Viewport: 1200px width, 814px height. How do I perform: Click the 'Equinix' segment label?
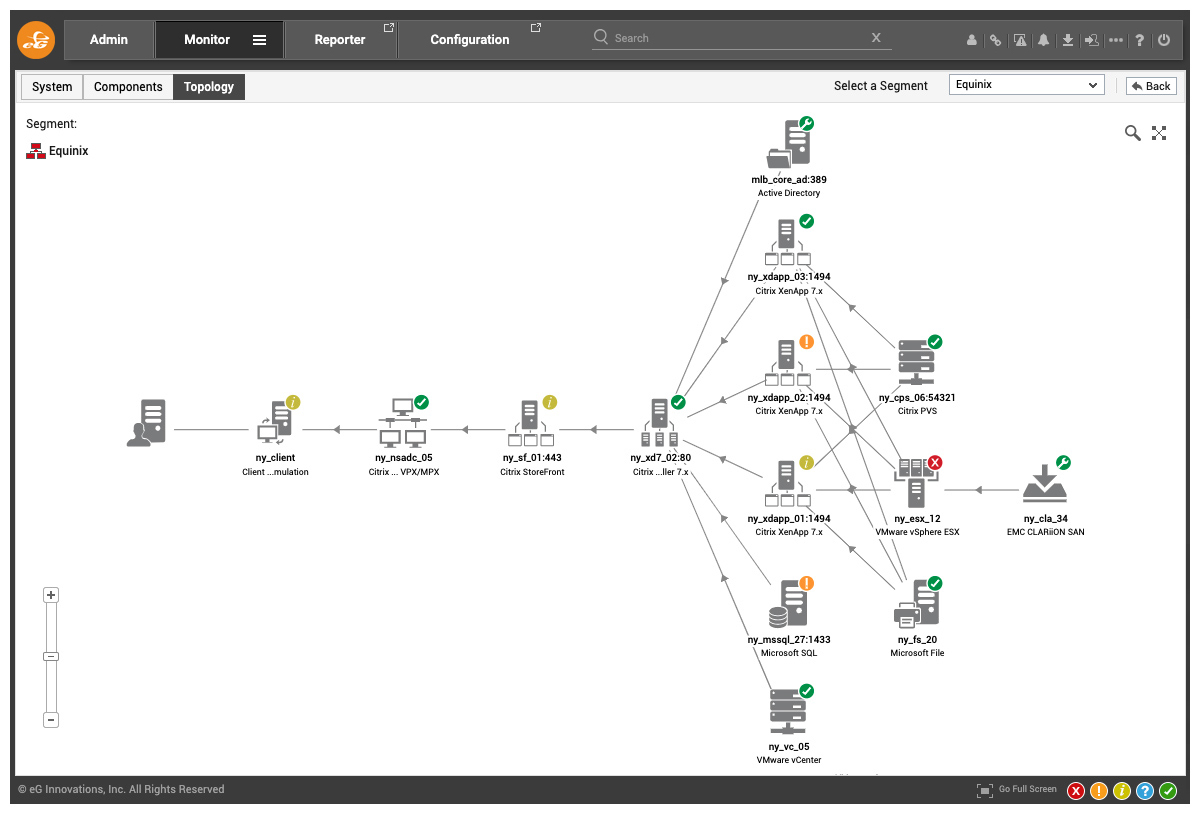(69, 151)
